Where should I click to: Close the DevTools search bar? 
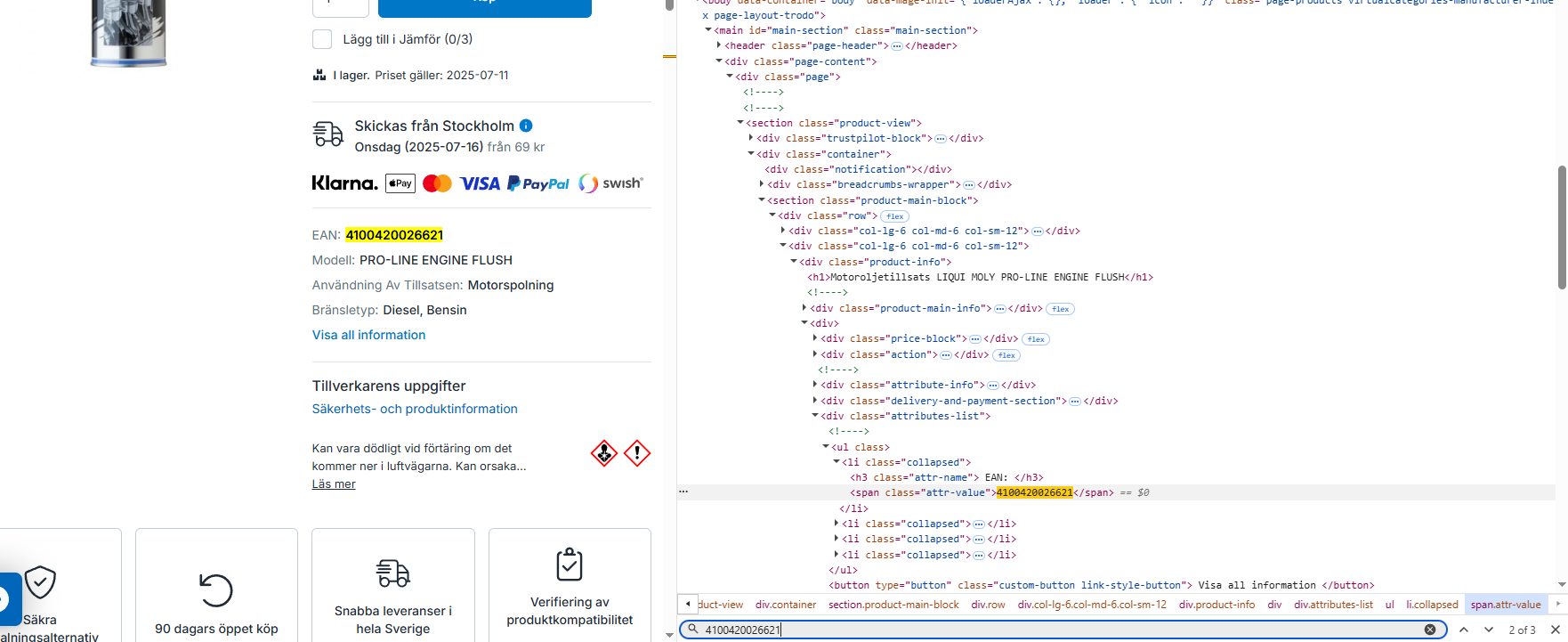click(1556, 630)
